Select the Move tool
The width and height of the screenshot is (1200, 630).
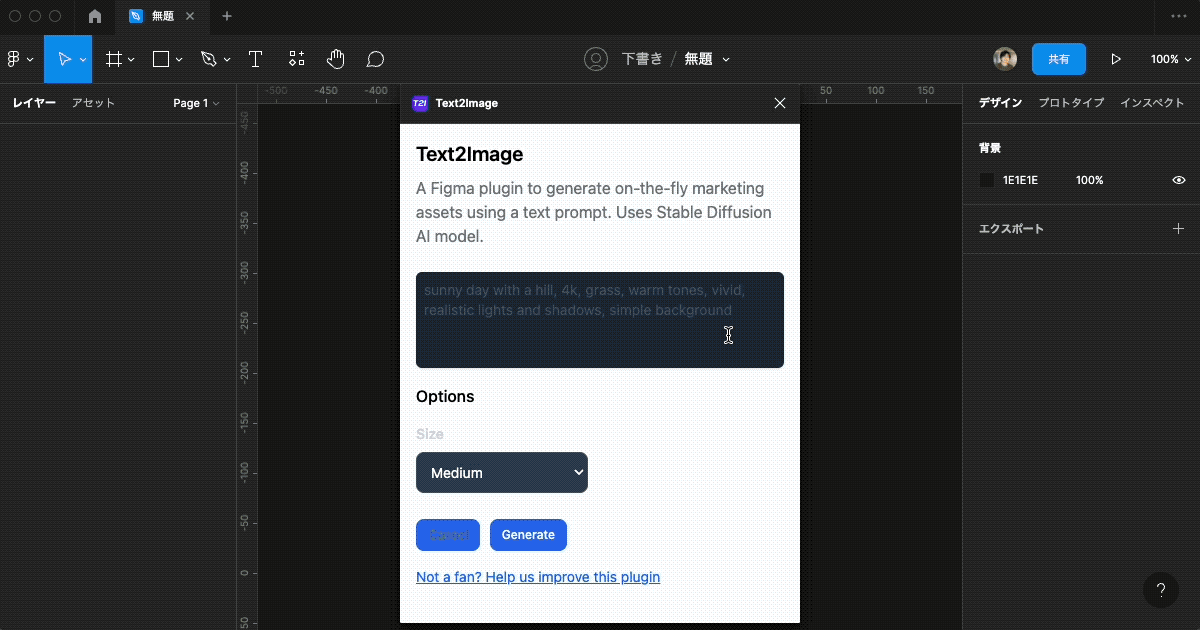click(66, 58)
